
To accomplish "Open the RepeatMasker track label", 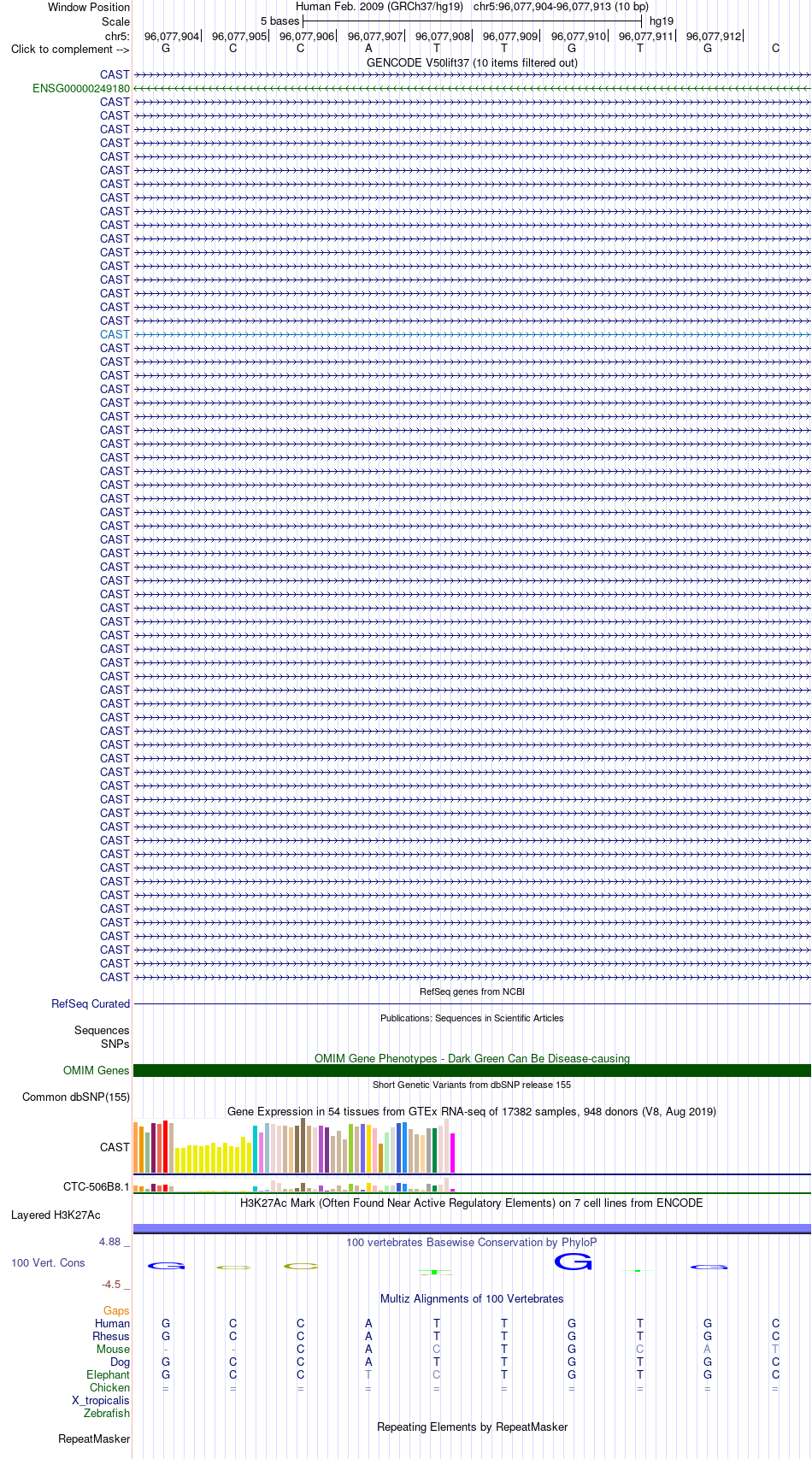I will 94,1438.
